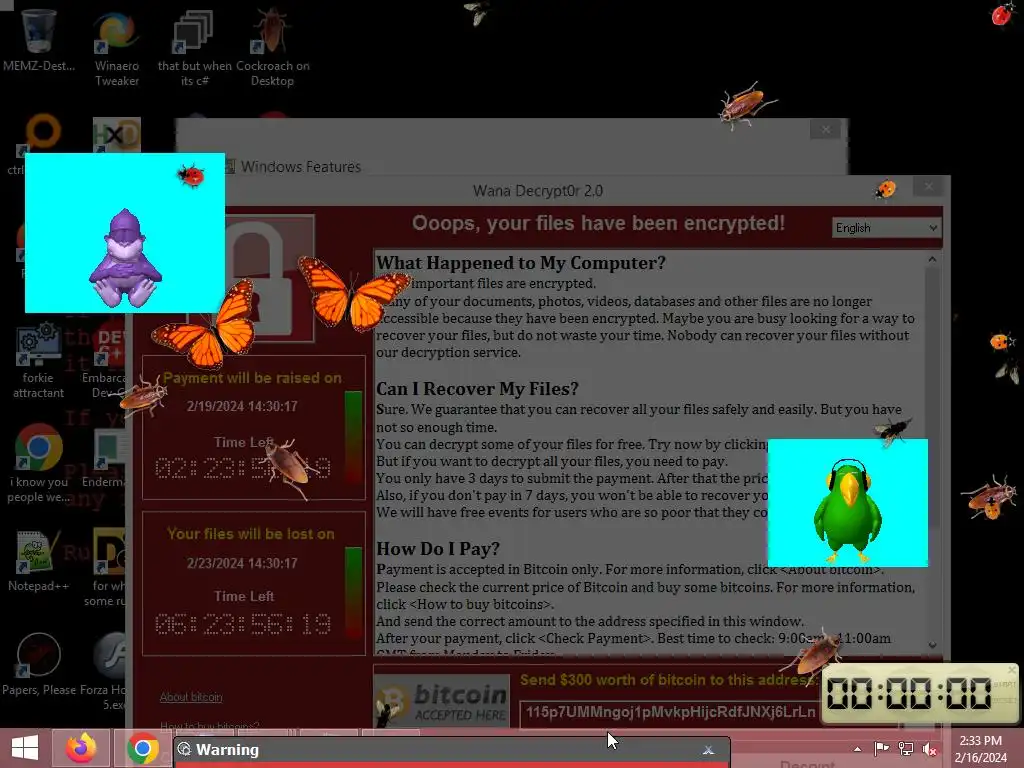1024x768 pixels.
Task: Open Action Center flag icon
Action: point(882,748)
